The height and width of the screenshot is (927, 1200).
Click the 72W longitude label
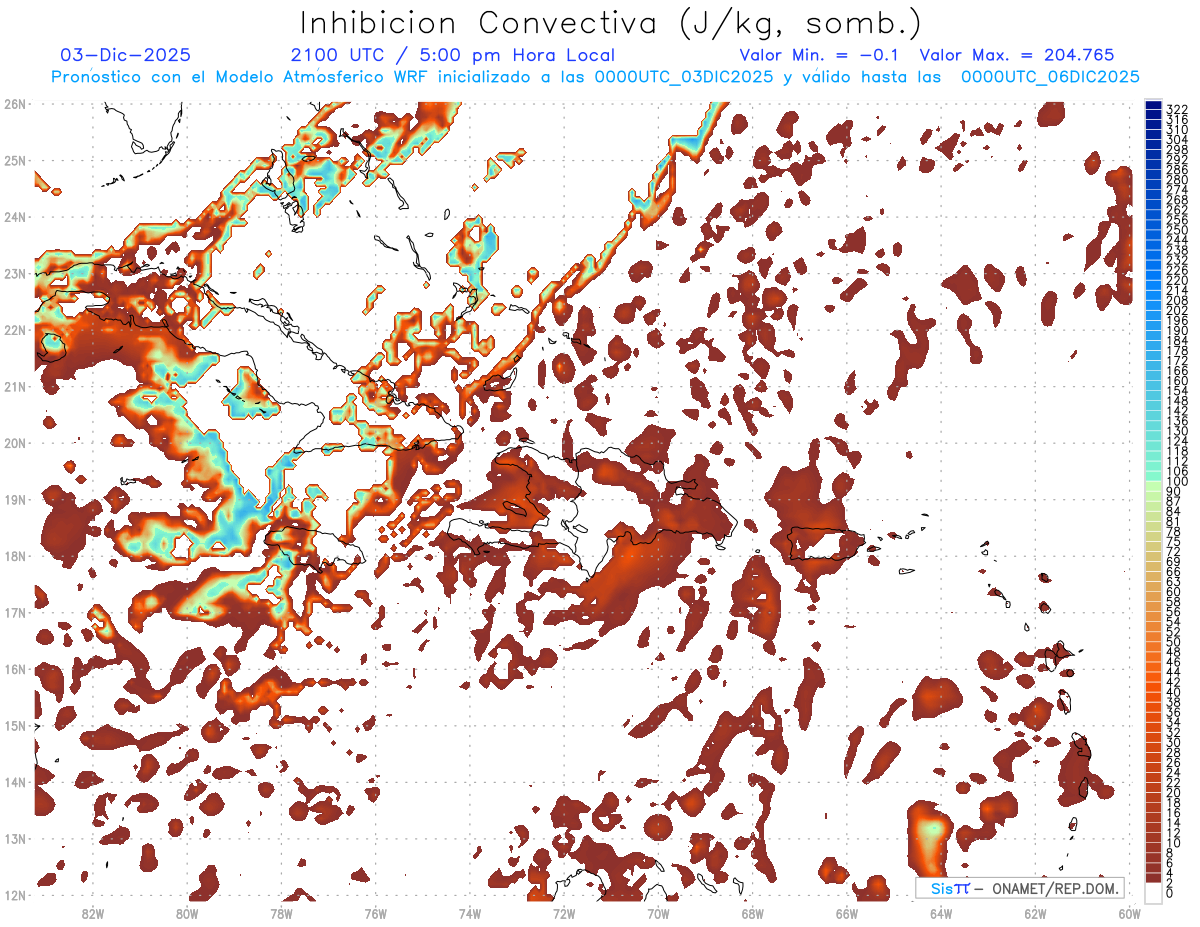(564, 913)
